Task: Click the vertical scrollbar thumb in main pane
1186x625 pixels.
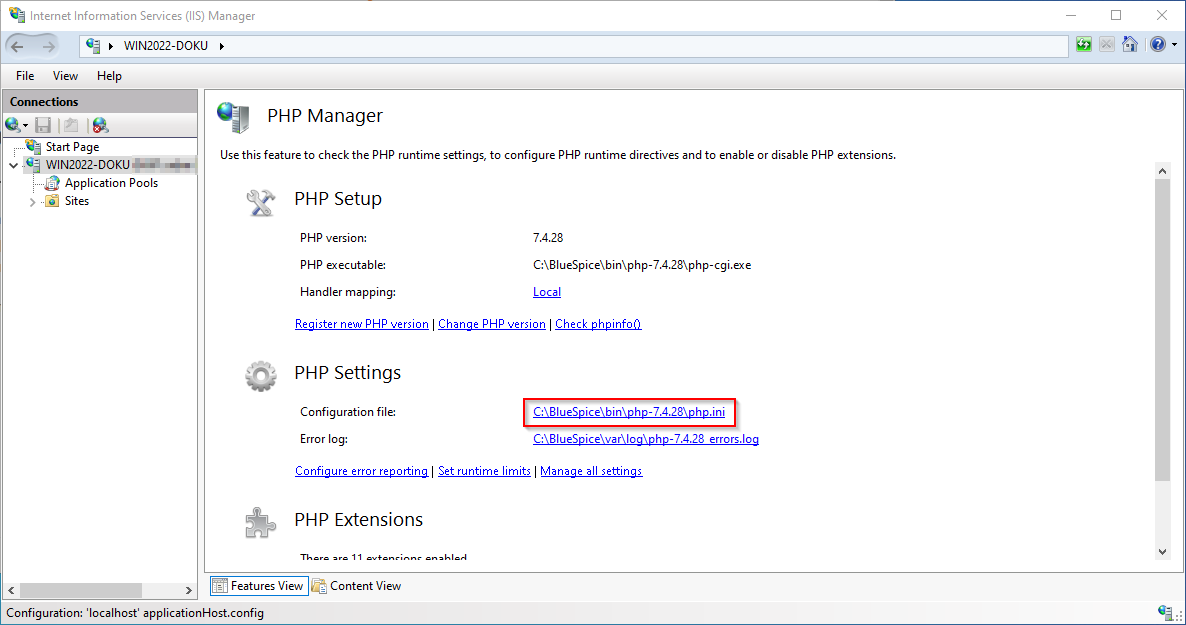Action: (x=1163, y=330)
